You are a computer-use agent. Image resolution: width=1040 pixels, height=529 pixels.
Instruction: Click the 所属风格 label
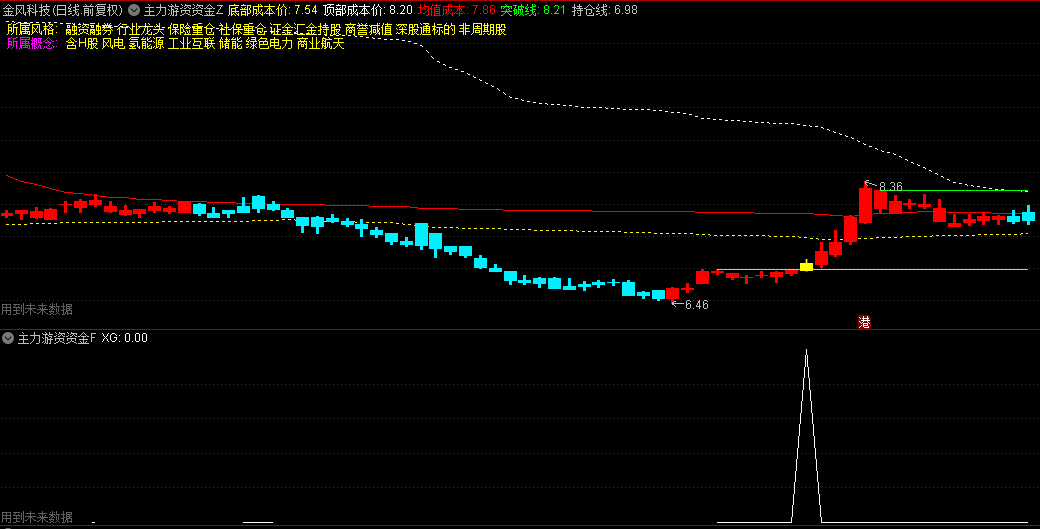point(32,30)
